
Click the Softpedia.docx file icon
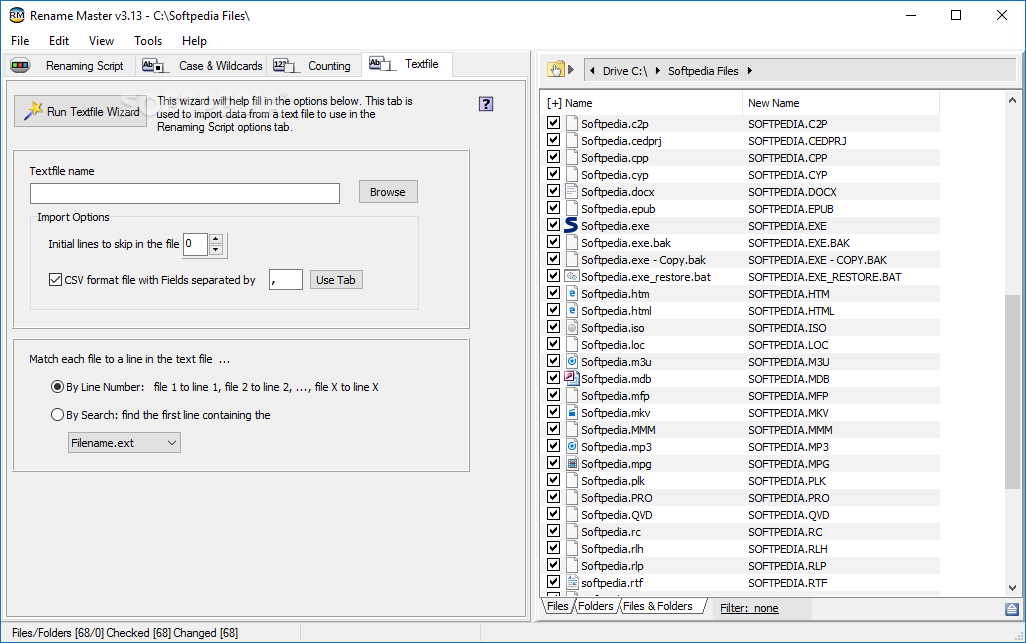pyautogui.click(x=571, y=191)
